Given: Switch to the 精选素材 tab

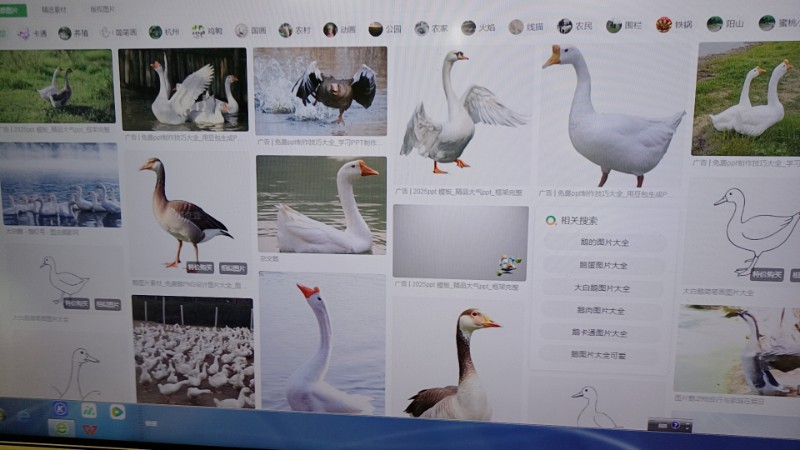Looking at the screenshot, I should 54,10.
